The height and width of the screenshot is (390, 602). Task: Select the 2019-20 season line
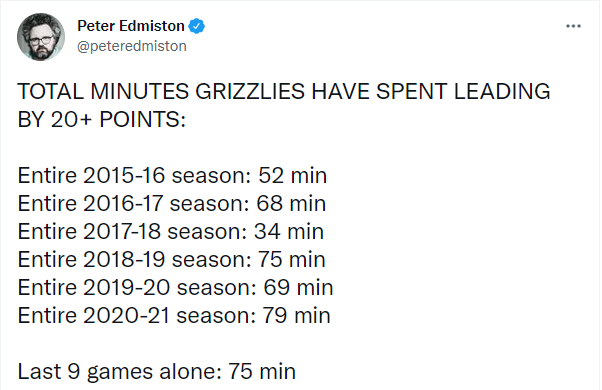175,288
